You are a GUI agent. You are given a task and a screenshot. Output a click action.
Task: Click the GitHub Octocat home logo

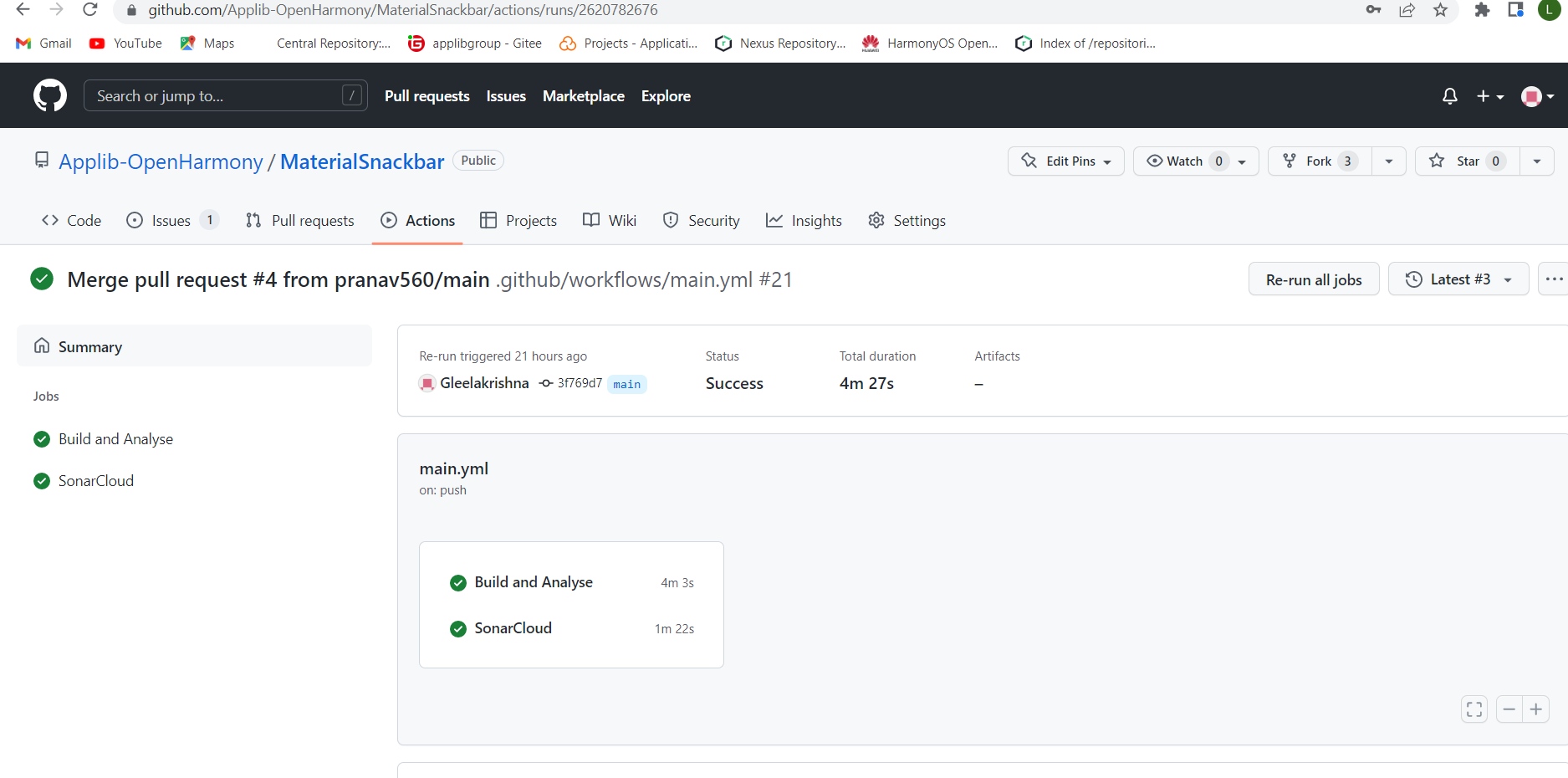click(50, 96)
